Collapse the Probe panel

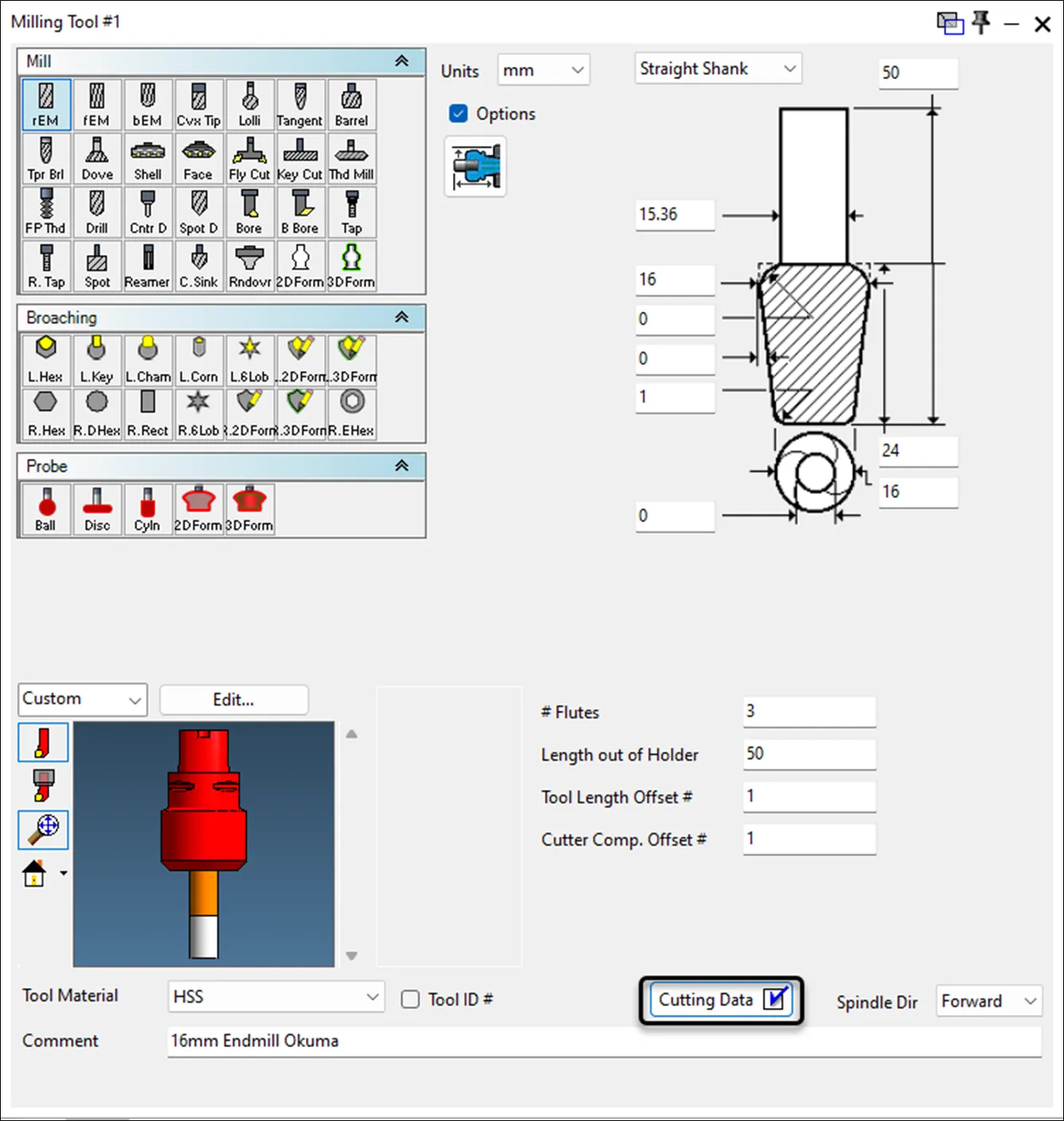point(402,465)
